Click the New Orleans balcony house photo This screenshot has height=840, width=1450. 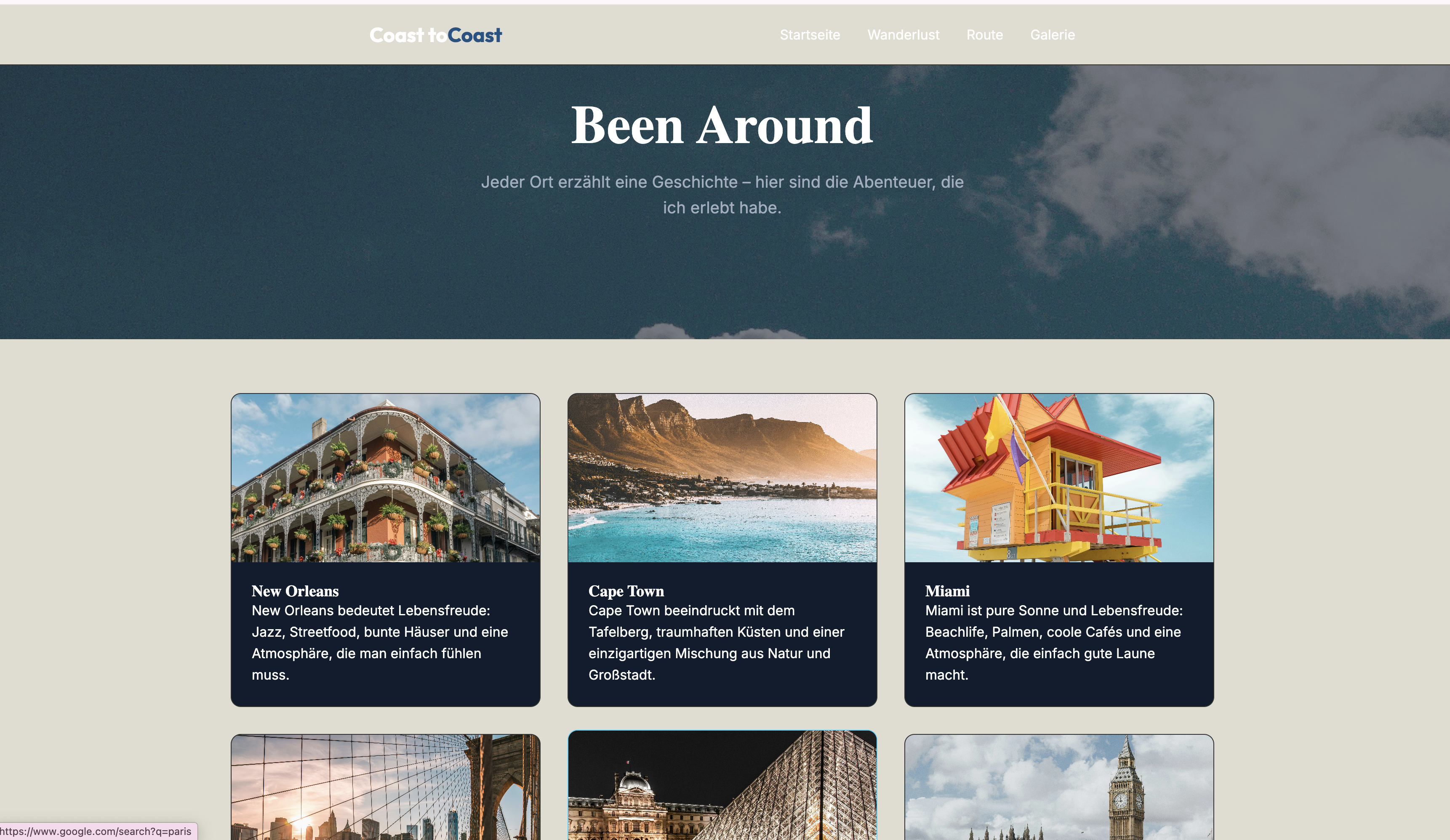tap(386, 478)
